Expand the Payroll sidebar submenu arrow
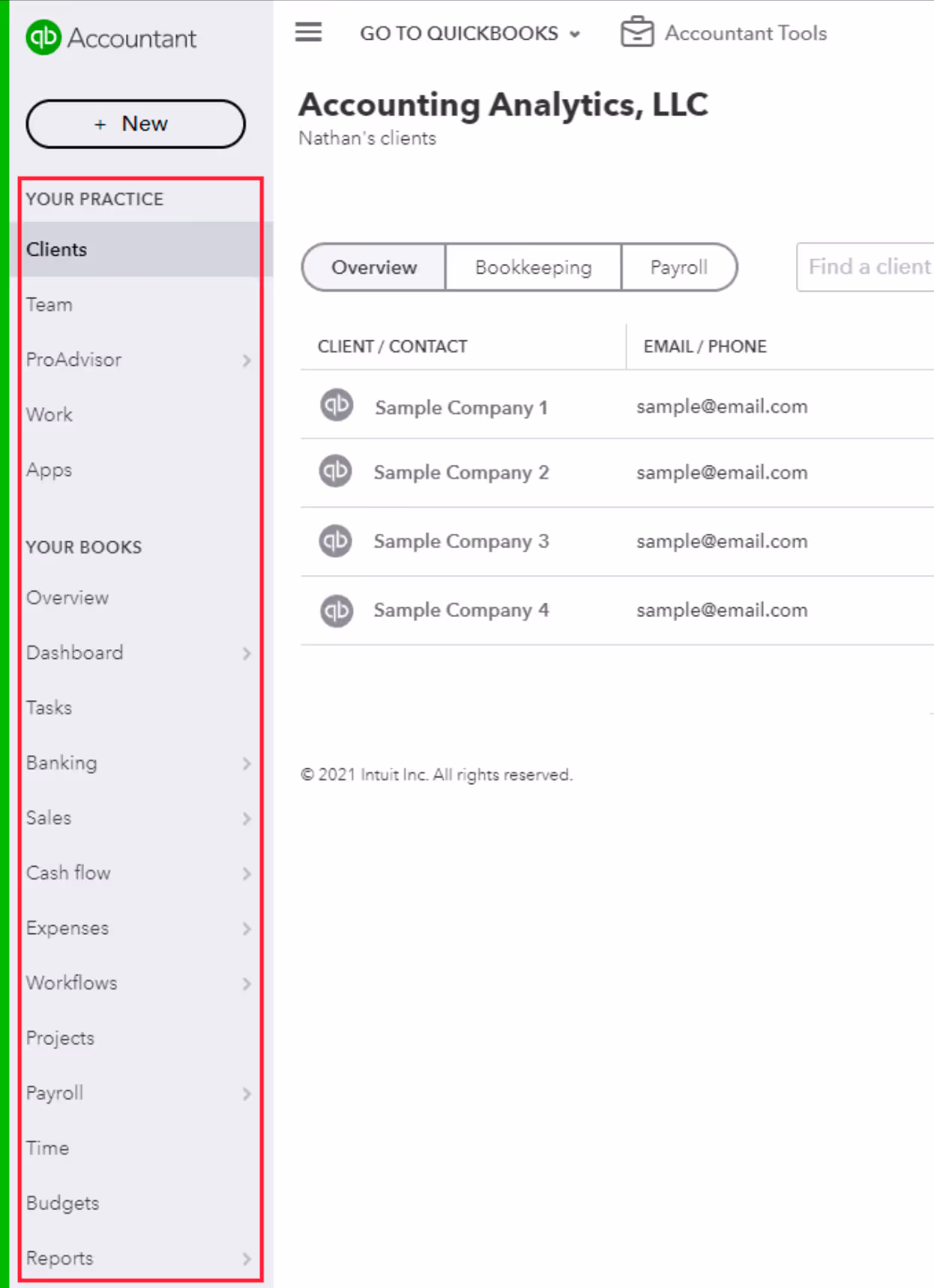Screen dimensions: 934x1288 pos(247,1094)
